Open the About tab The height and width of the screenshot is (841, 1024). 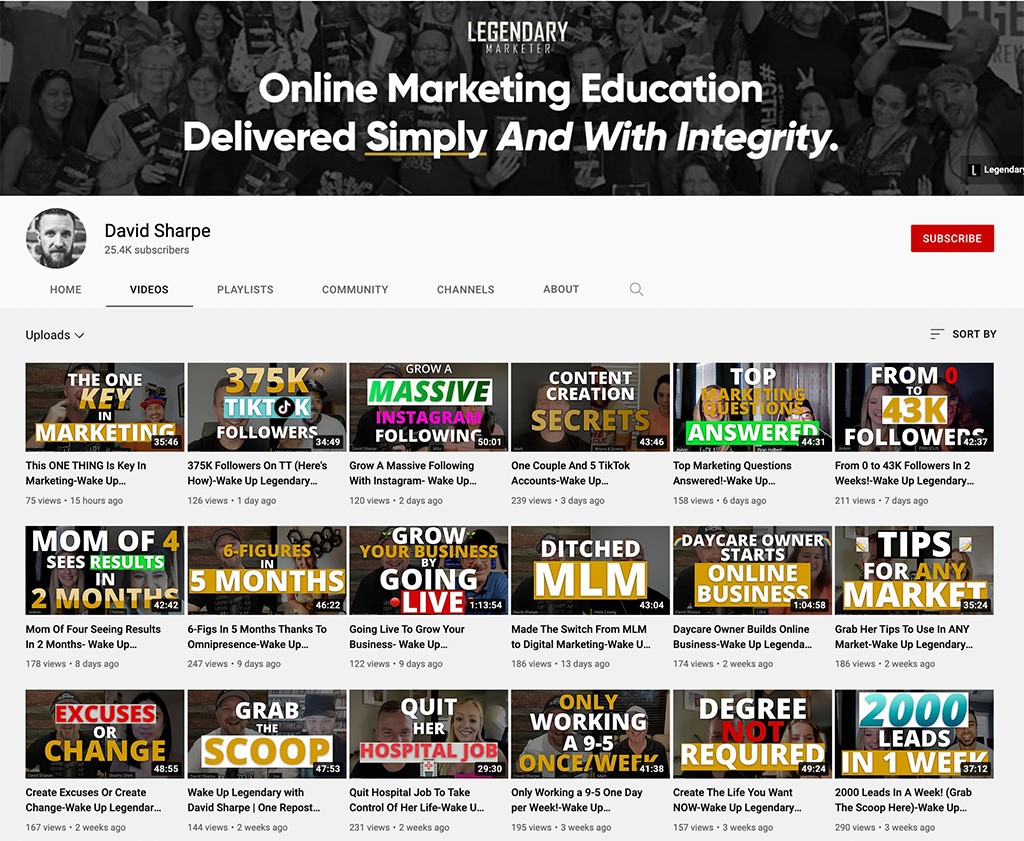pyautogui.click(x=561, y=289)
